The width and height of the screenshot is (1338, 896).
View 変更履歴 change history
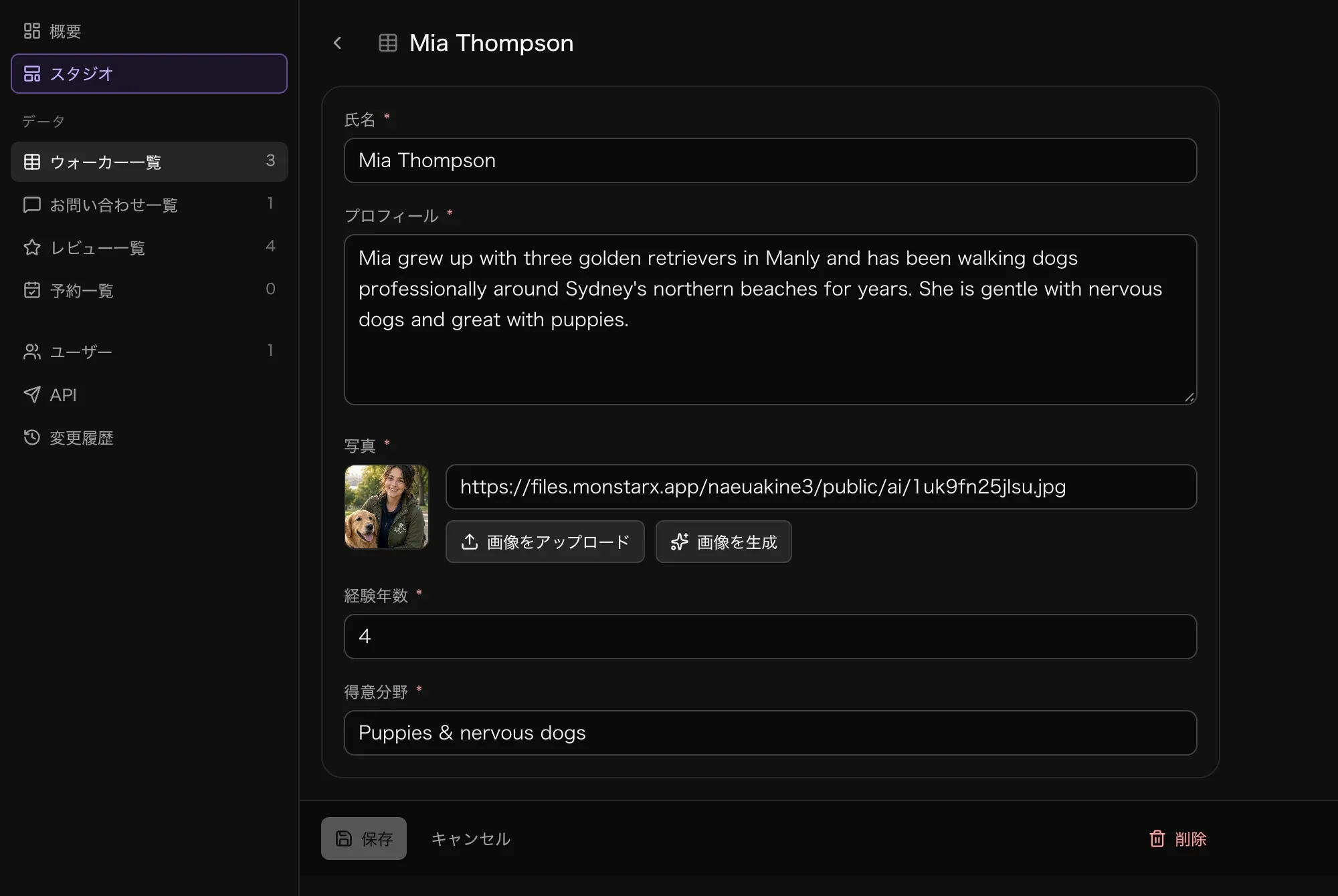point(149,437)
